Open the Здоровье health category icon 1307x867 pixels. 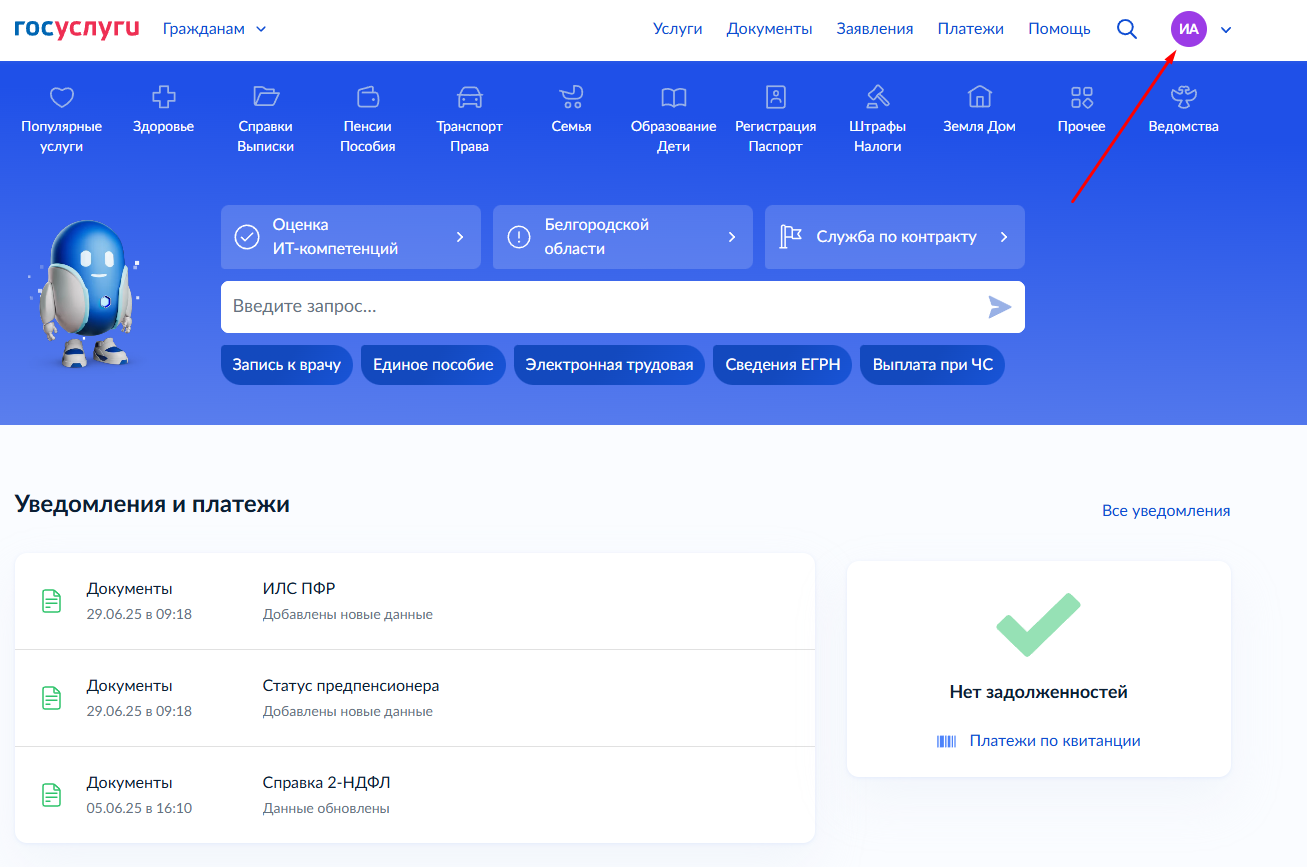pyautogui.click(x=163, y=97)
